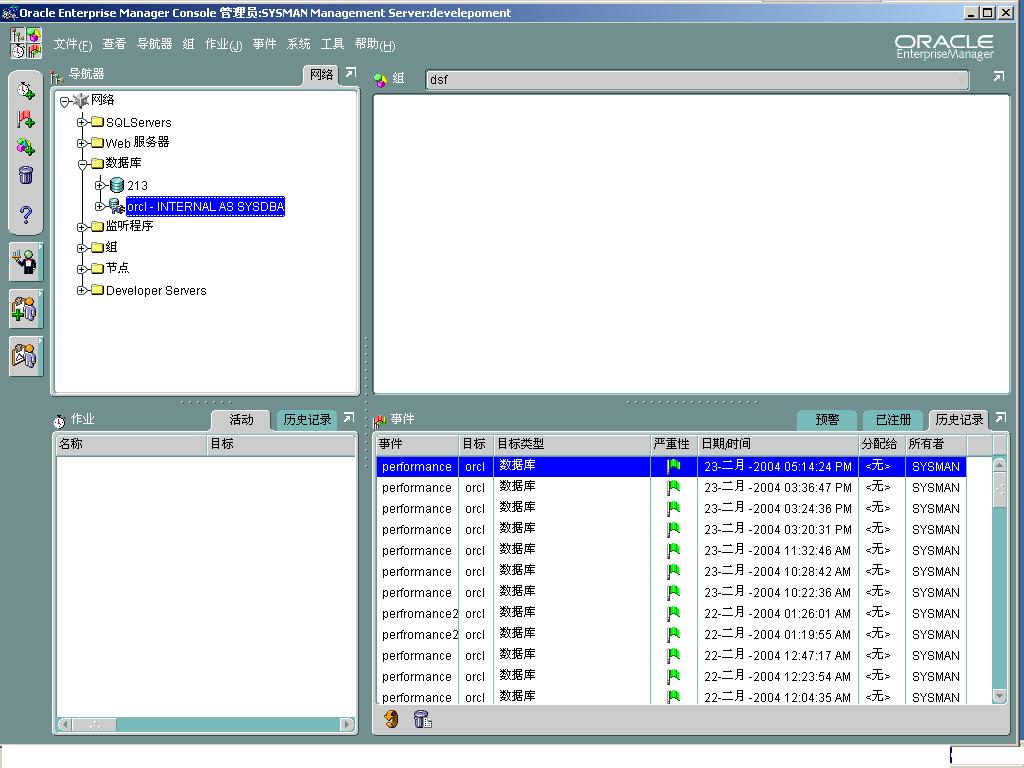Expand the 213 database node

[x=99, y=185]
